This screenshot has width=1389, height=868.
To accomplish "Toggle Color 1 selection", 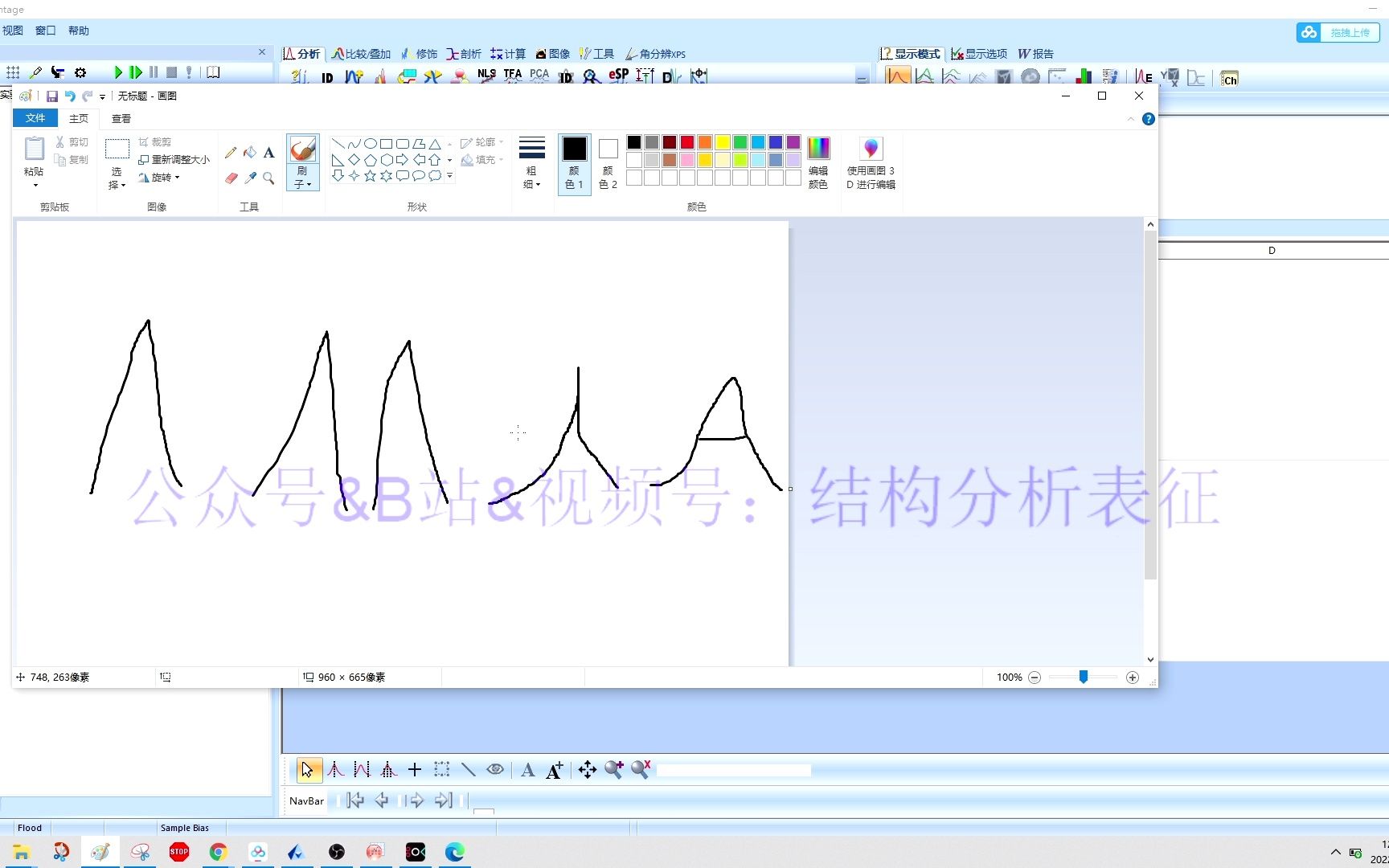I will pos(574,164).
